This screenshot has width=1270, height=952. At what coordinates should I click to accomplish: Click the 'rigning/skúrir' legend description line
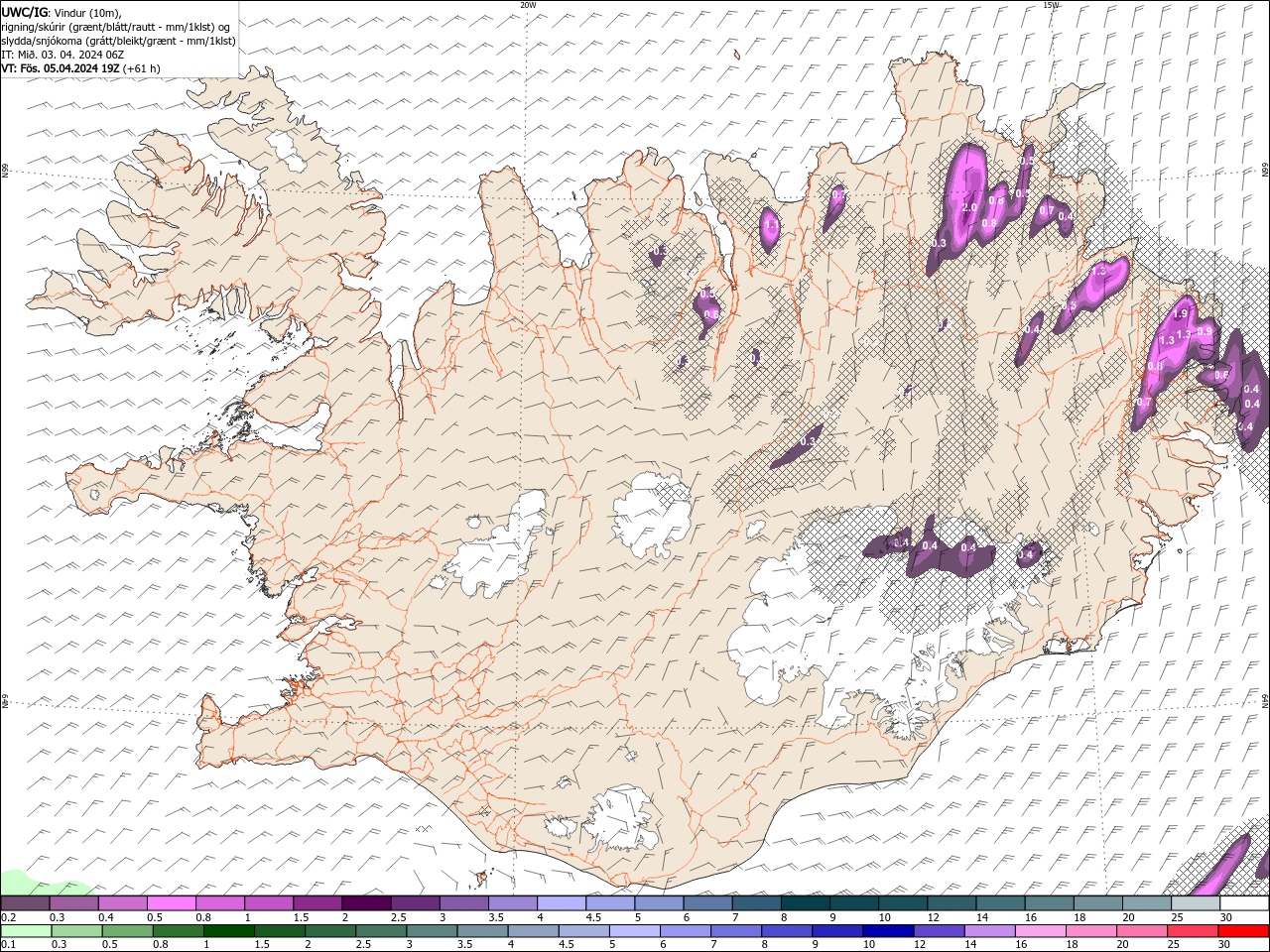116,27
